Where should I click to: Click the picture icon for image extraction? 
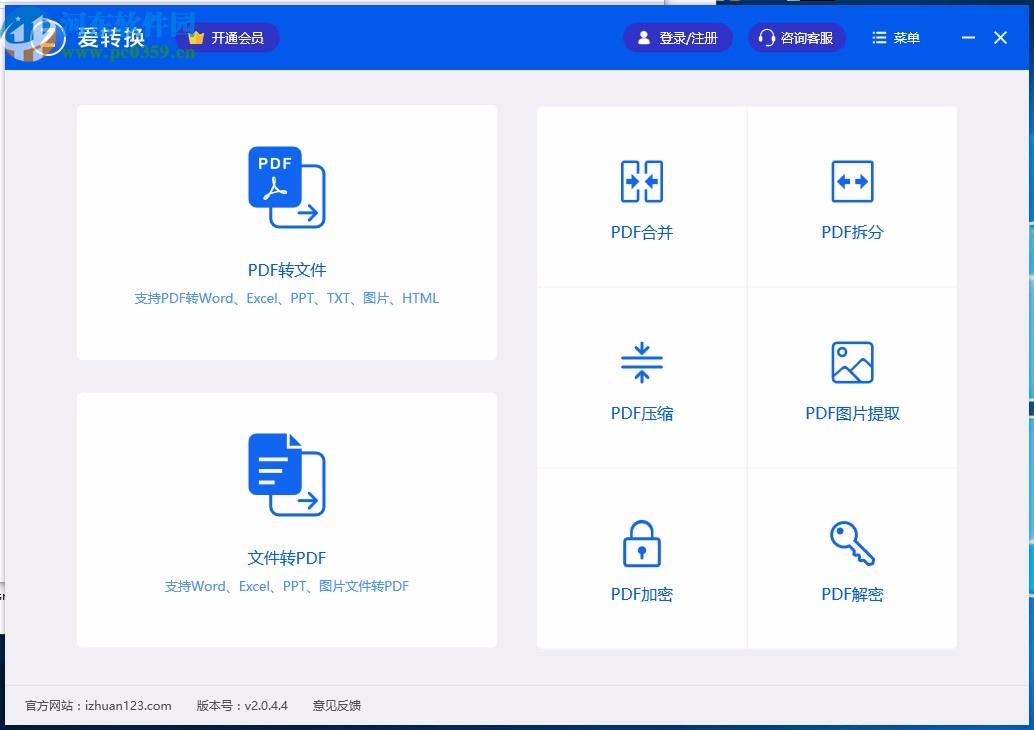coord(851,361)
